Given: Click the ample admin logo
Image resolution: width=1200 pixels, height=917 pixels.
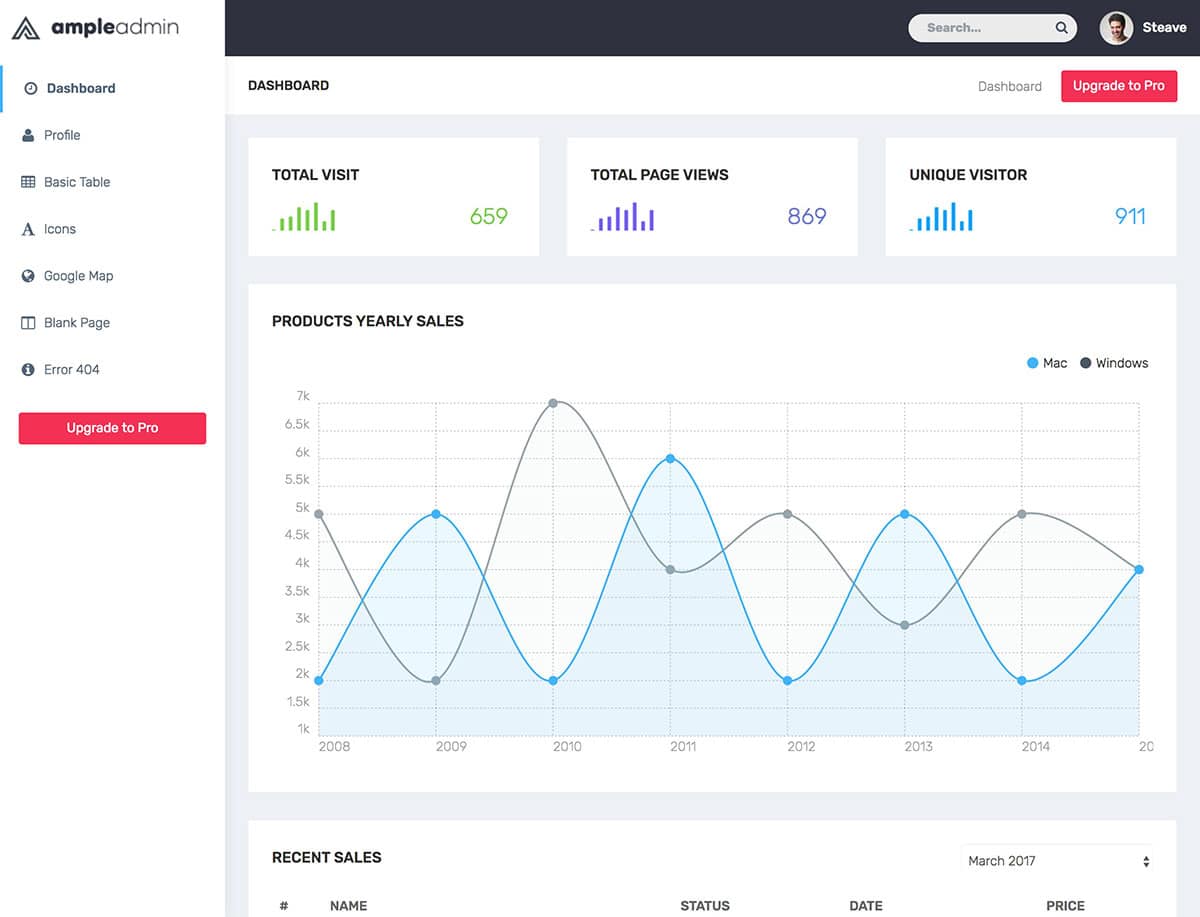Looking at the screenshot, I should pyautogui.click(x=95, y=28).
